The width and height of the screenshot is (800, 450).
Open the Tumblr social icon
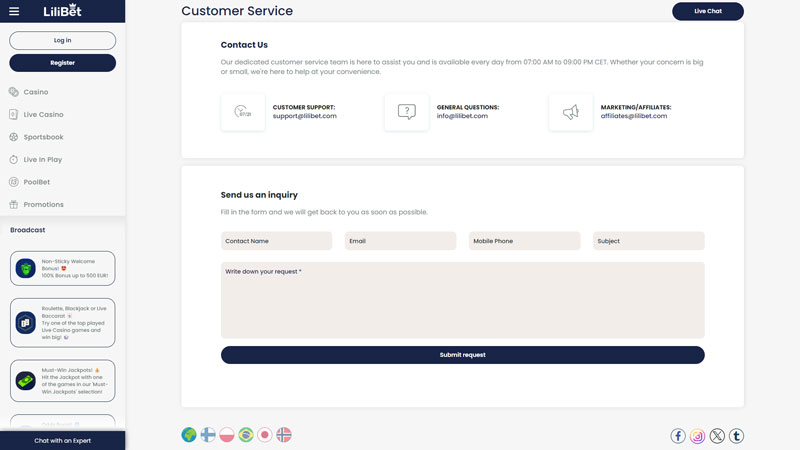[x=736, y=436]
